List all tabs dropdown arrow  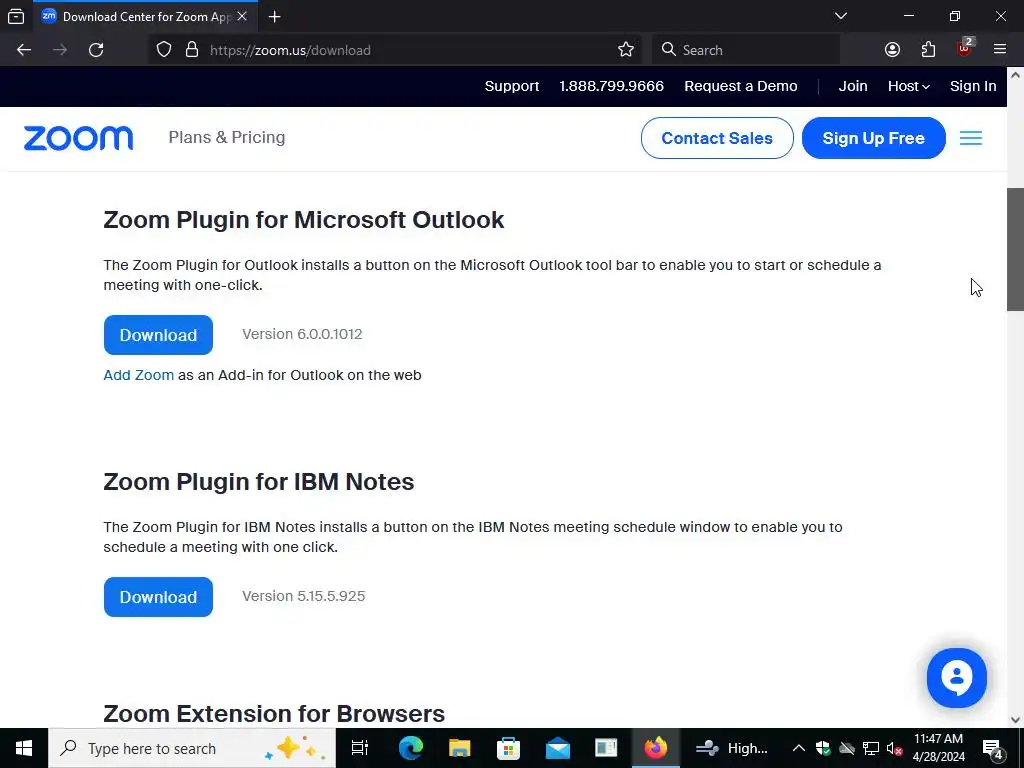(x=840, y=16)
